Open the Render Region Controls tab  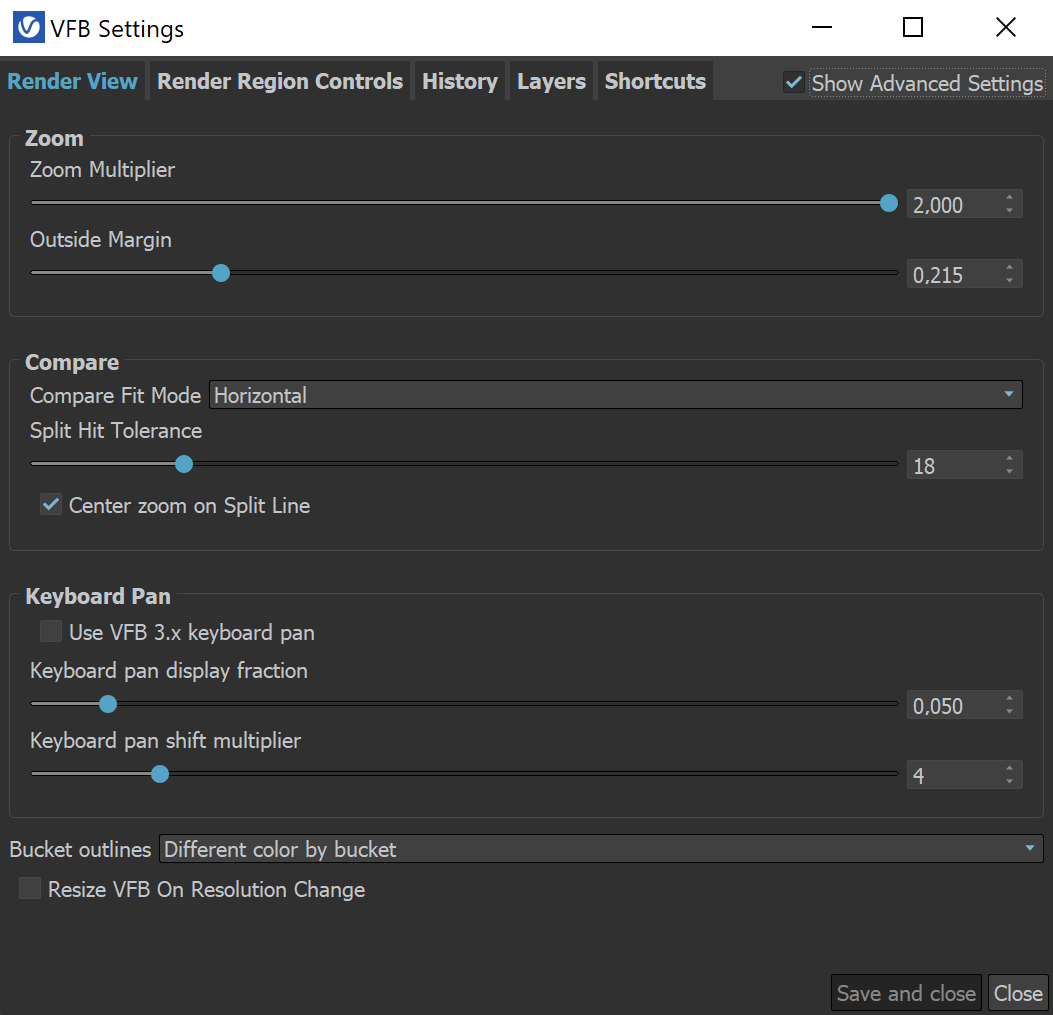coord(280,81)
